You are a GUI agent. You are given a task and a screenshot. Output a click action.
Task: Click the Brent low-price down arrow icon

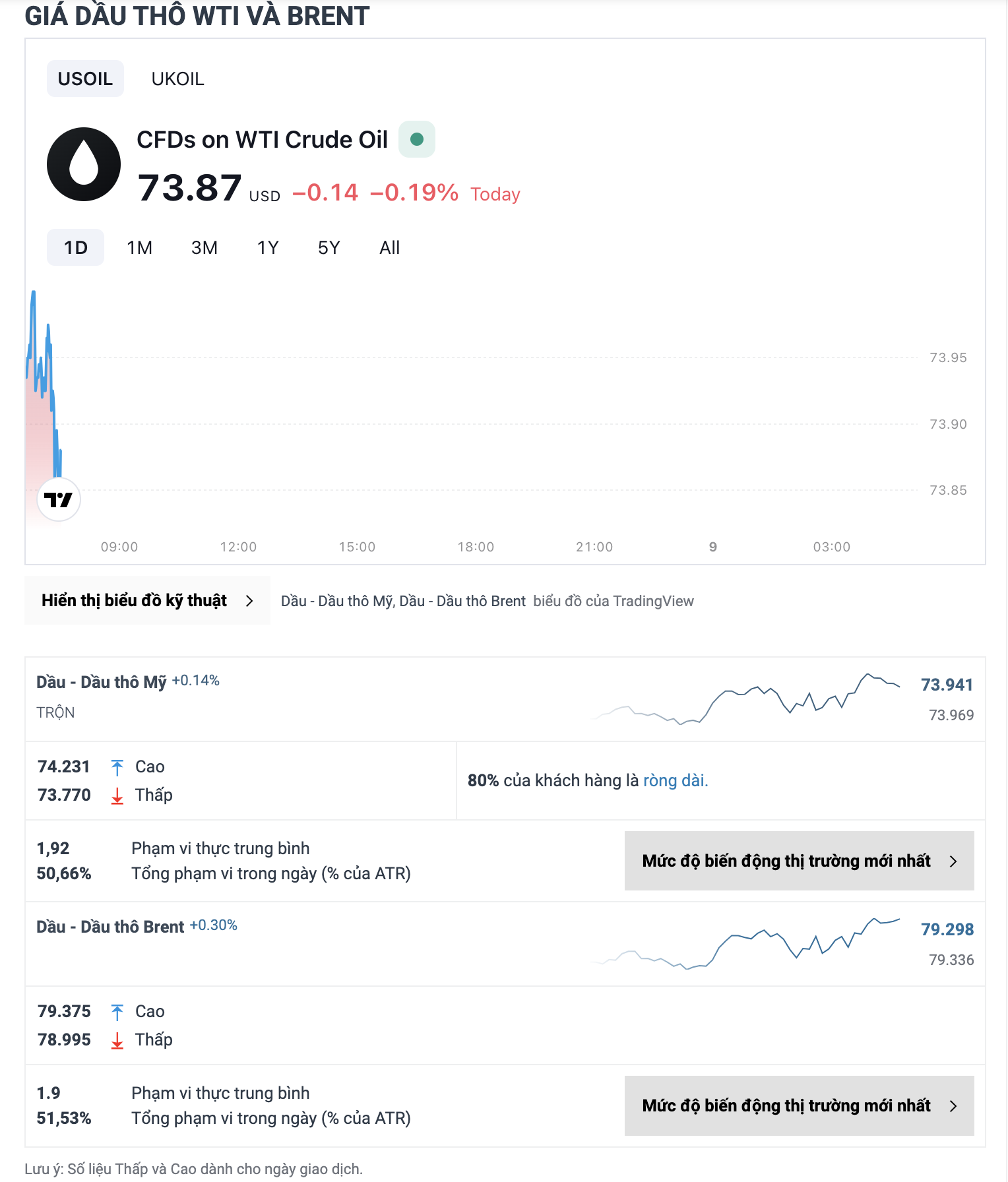[117, 1040]
